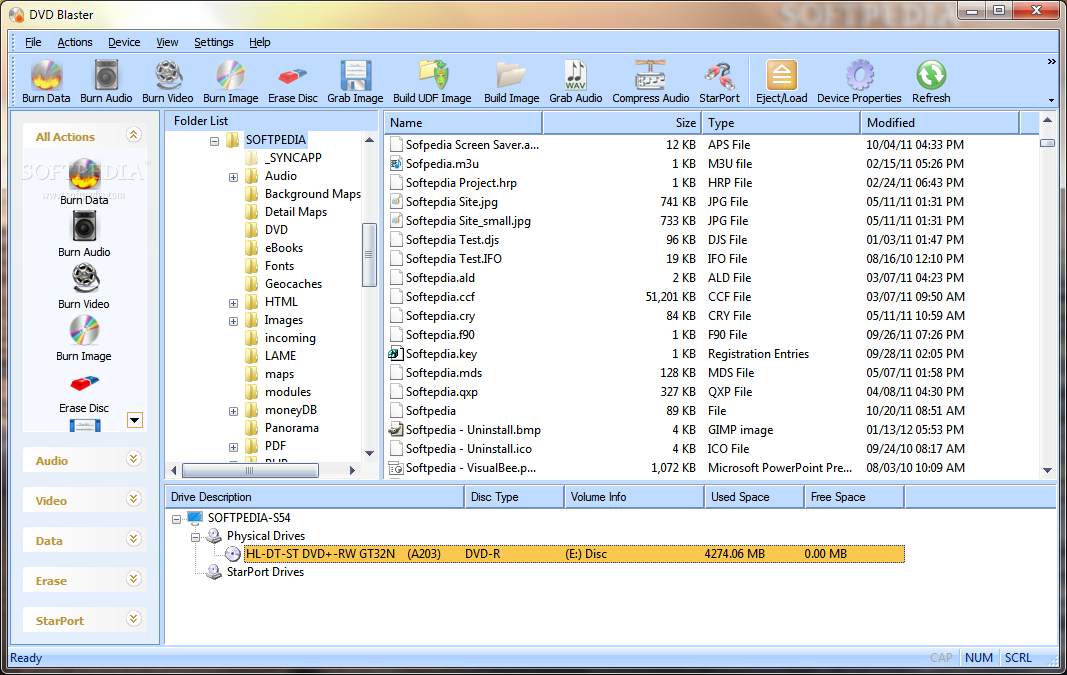1067x675 pixels.
Task: Select the SOFTPEDIA-S54 computer icon
Action: pyautogui.click(x=195, y=518)
